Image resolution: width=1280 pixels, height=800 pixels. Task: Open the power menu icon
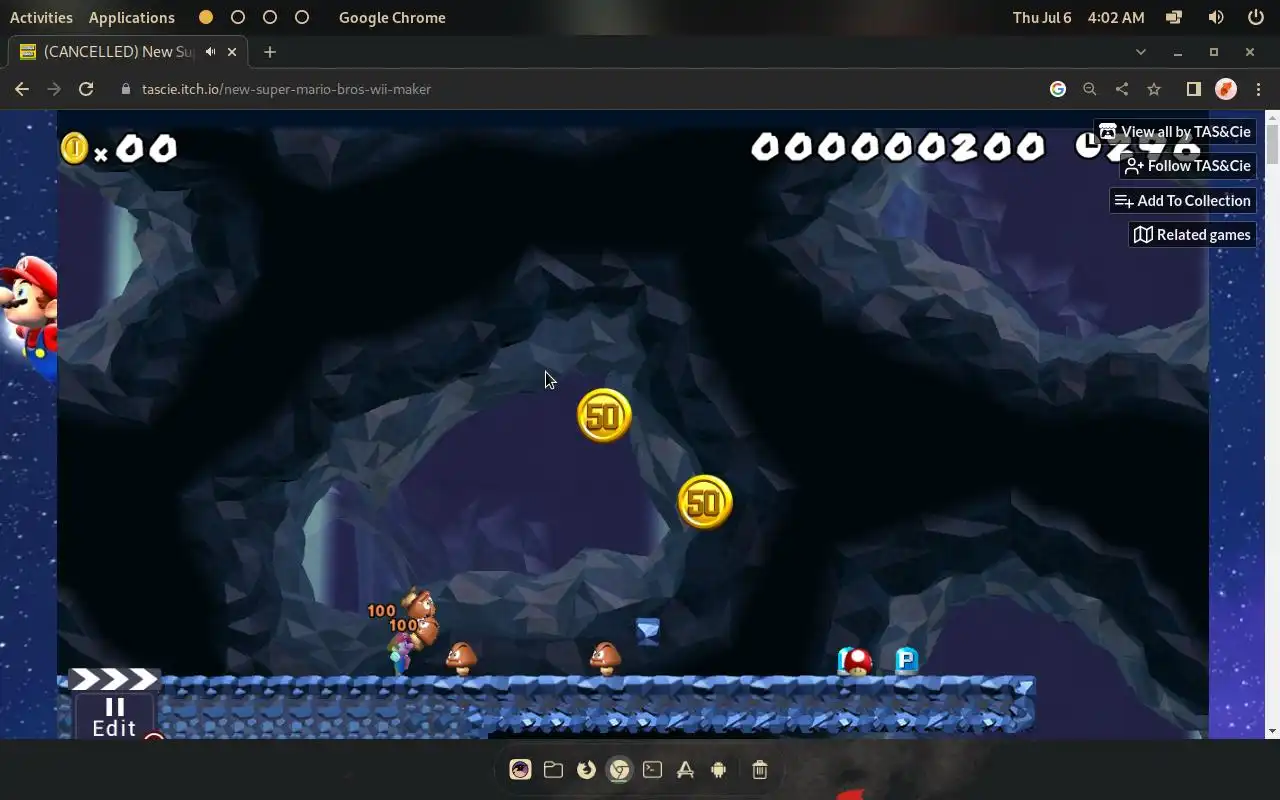point(1256,17)
